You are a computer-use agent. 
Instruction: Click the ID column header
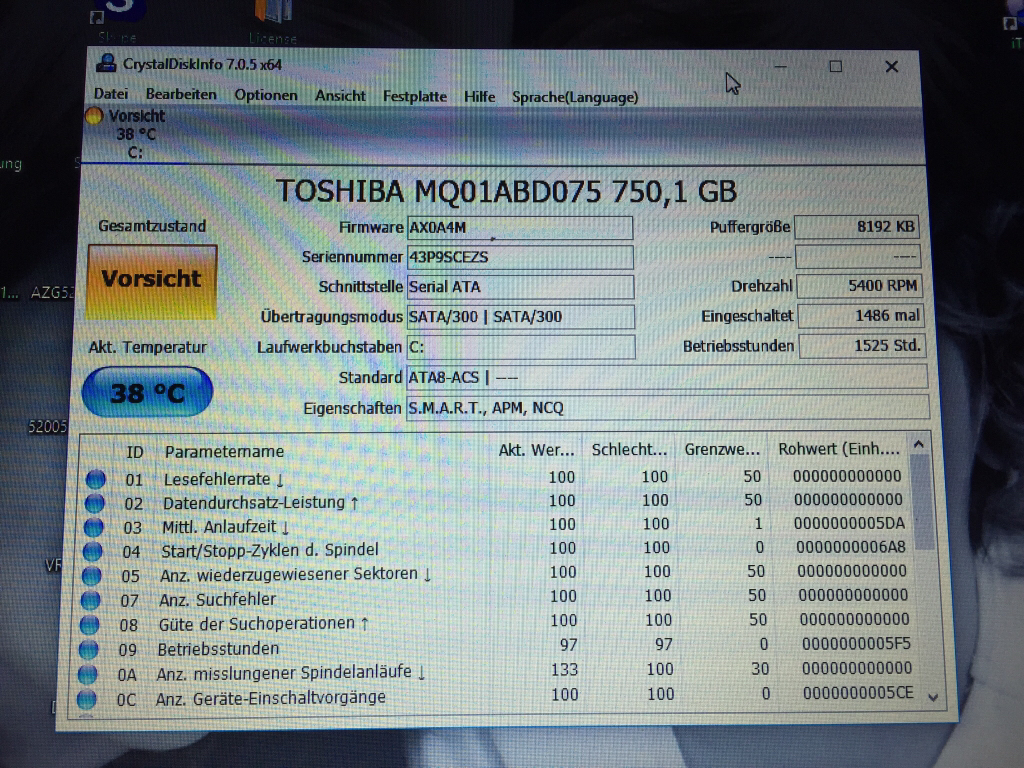click(135, 453)
